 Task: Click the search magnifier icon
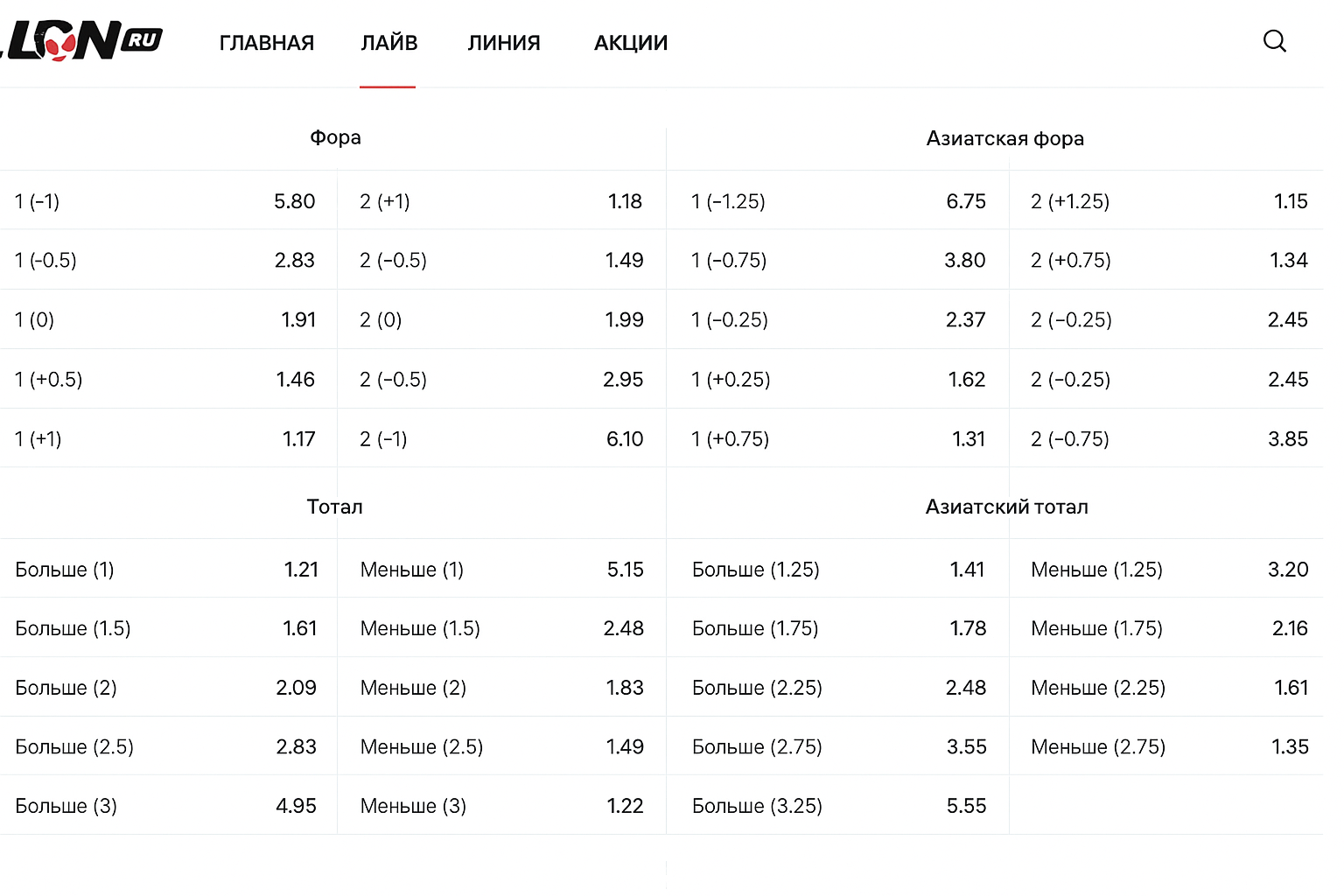pos(1275,41)
